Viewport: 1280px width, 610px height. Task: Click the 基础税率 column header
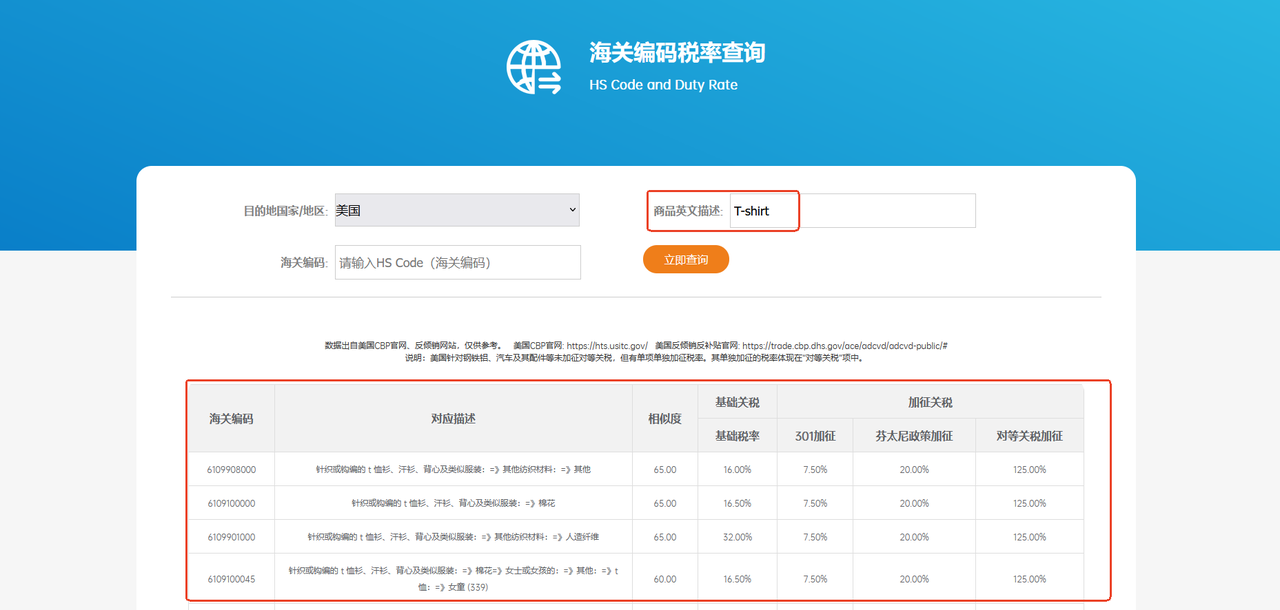737,436
